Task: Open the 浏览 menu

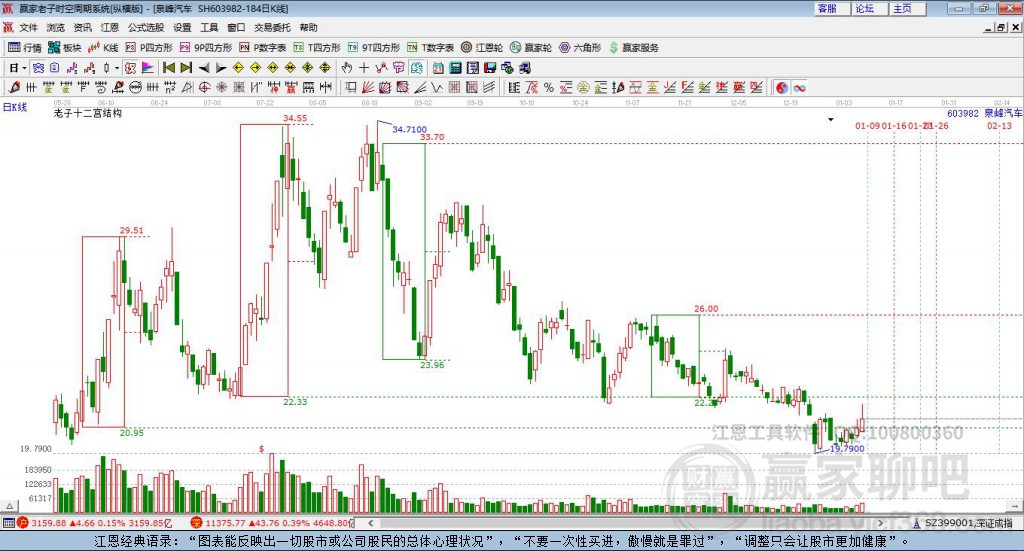Action: click(x=56, y=27)
